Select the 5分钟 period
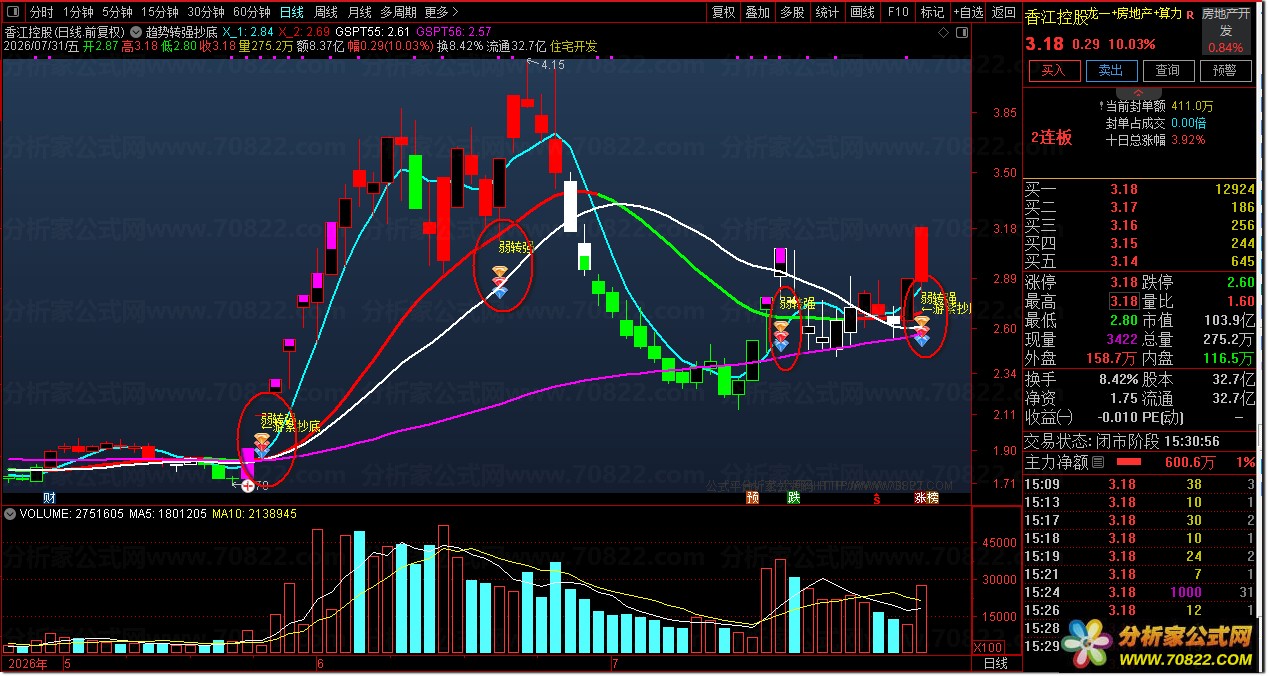 click(117, 13)
